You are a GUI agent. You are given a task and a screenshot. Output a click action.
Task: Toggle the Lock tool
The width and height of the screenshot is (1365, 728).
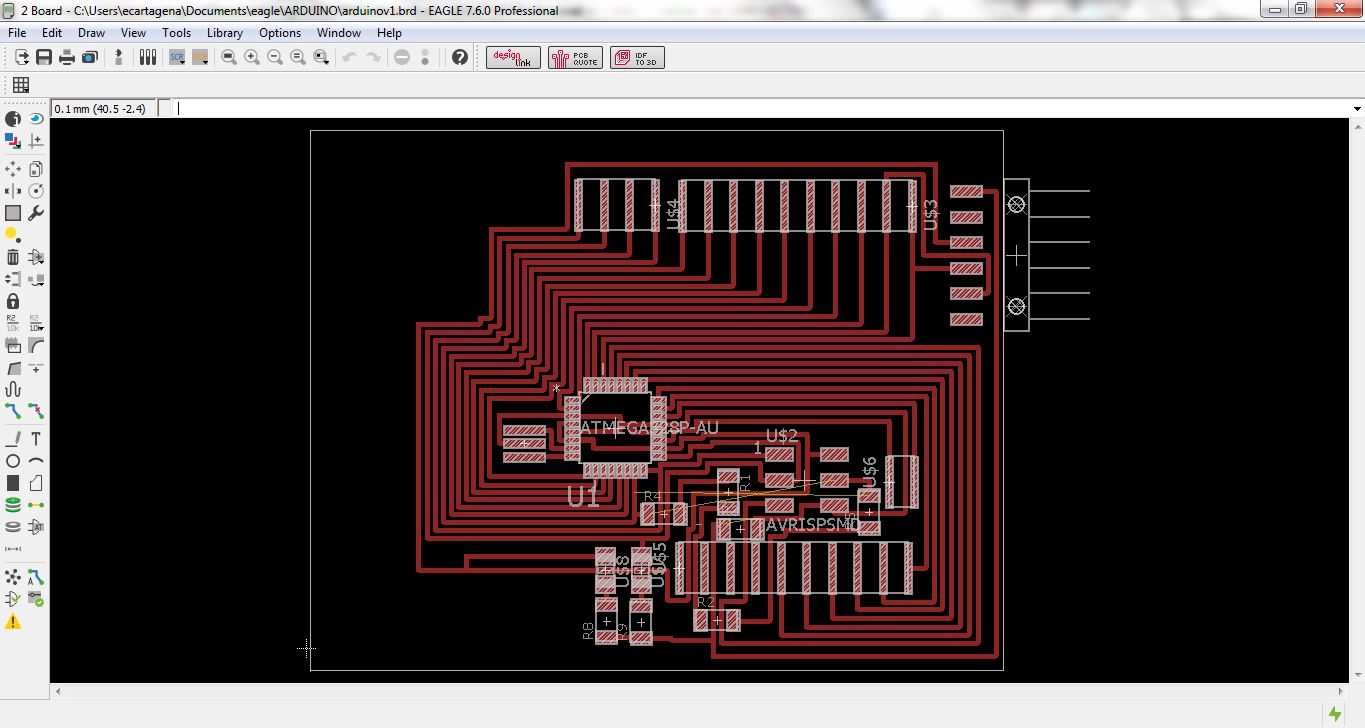[13, 301]
